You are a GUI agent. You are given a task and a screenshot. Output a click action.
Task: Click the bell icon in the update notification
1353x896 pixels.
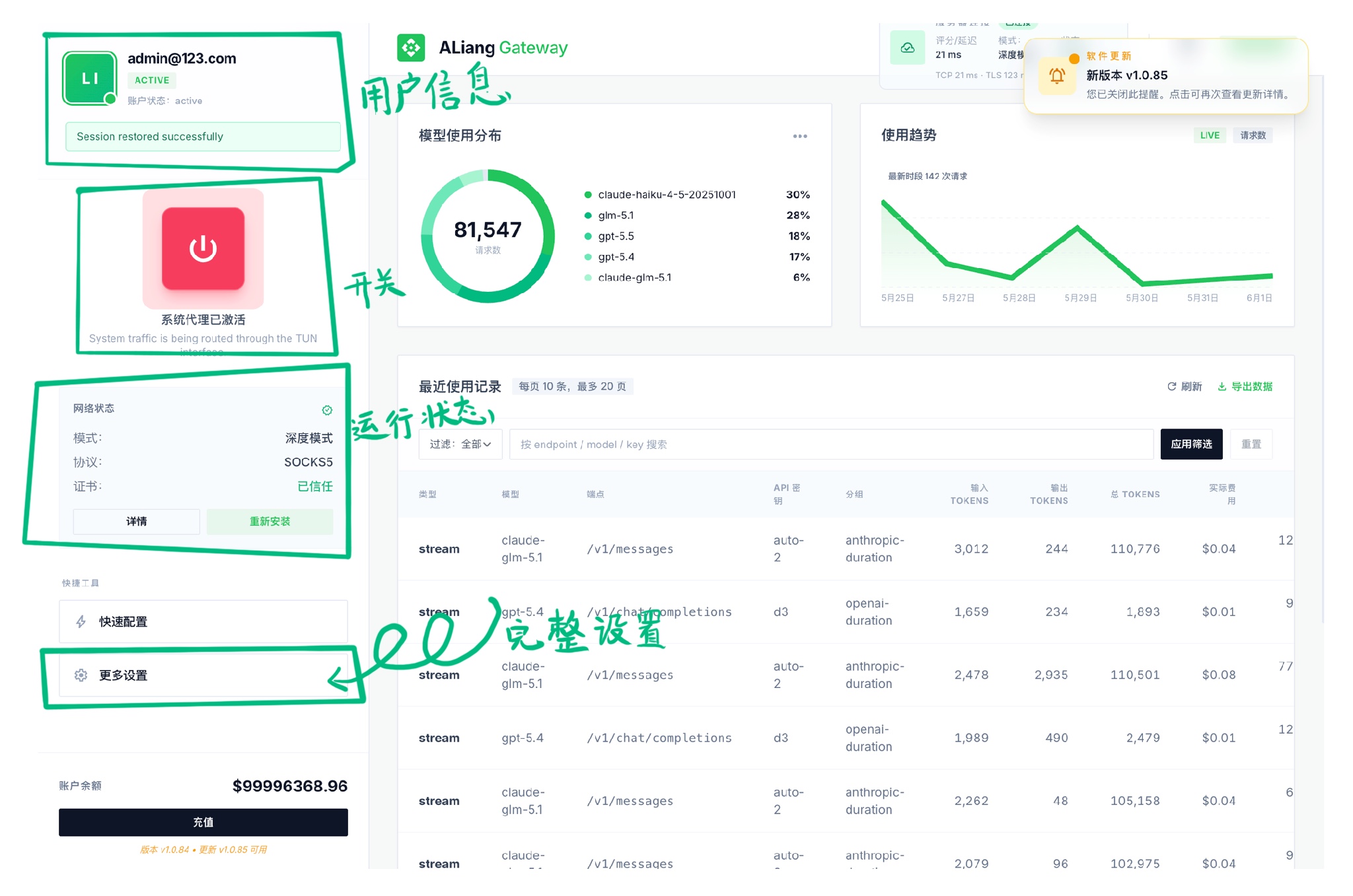(1057, 76)
